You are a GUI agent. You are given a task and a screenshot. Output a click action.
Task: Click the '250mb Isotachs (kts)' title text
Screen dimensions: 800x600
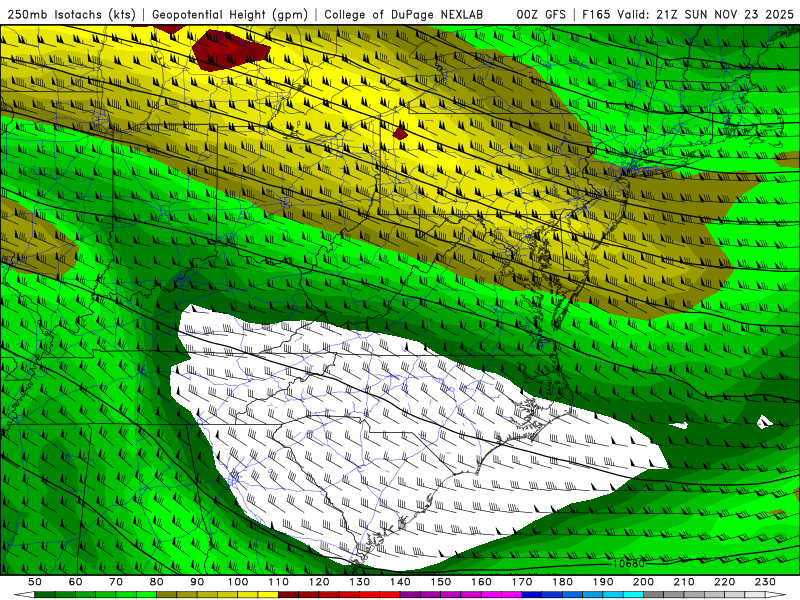click(71, 15)
